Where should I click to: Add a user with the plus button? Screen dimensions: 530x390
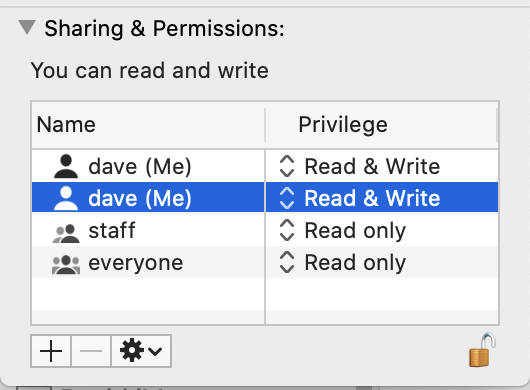click(51, 351)
